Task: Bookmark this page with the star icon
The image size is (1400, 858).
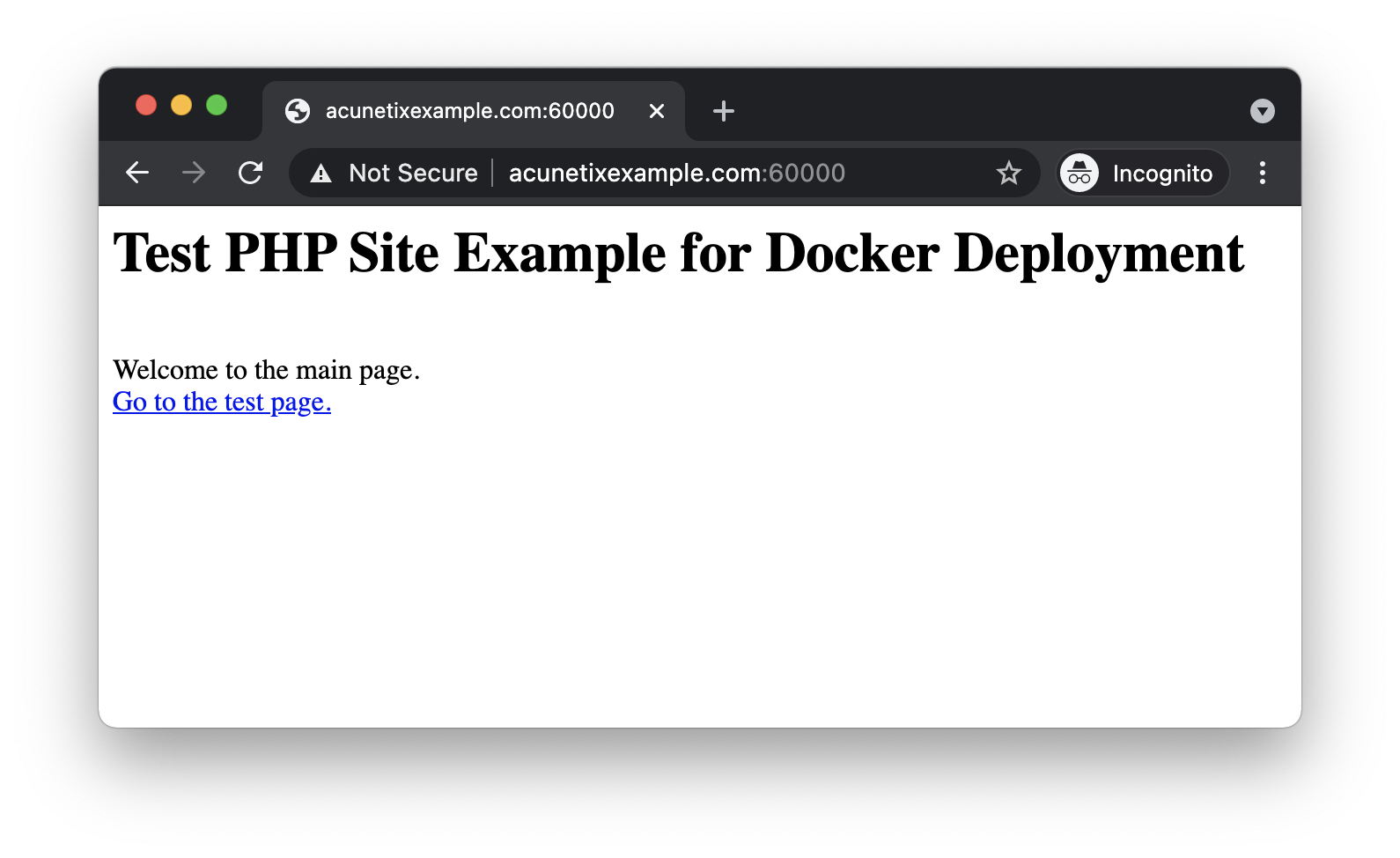Action: (x=1008, y=173)
